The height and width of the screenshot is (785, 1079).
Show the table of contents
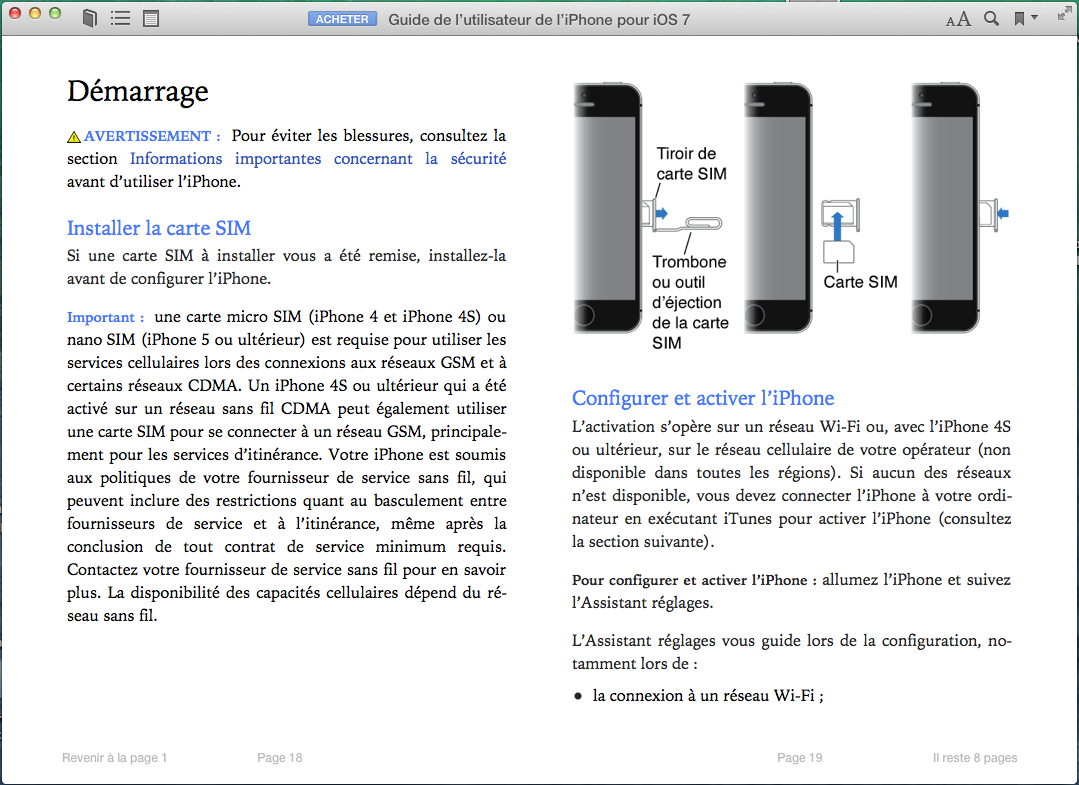click(x=120, y=19)
